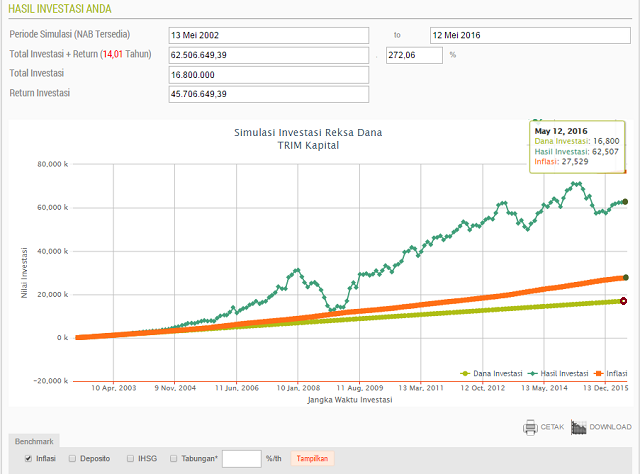The image size is (640, 474).
Task: Open the Benchmark tab
Action: click(34, 441)
